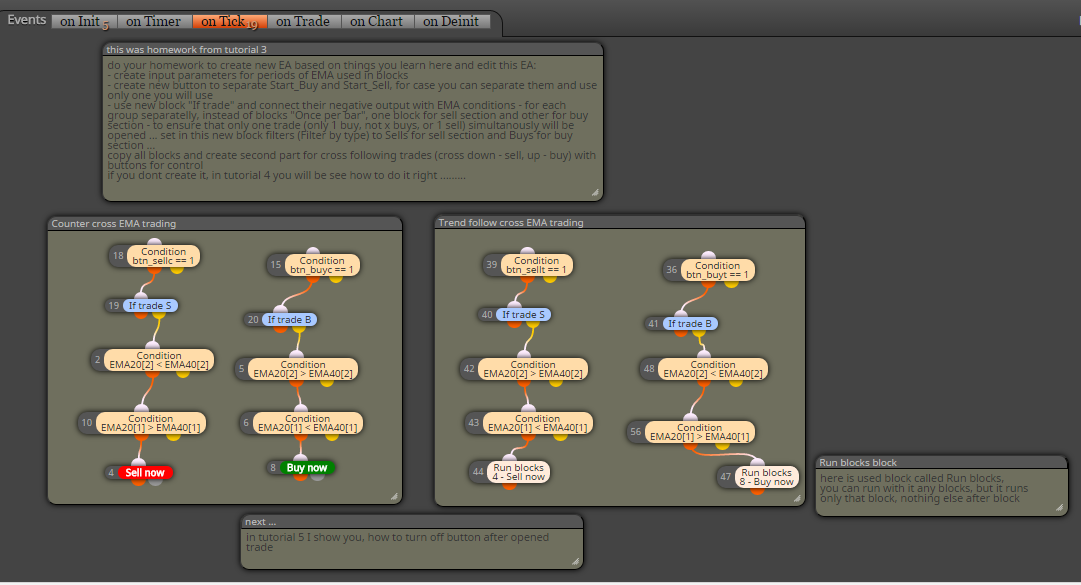Viewport: 1081px width, 585px height.
Task: Open the on Deinit tab
Action: click(x=451, y=21)
